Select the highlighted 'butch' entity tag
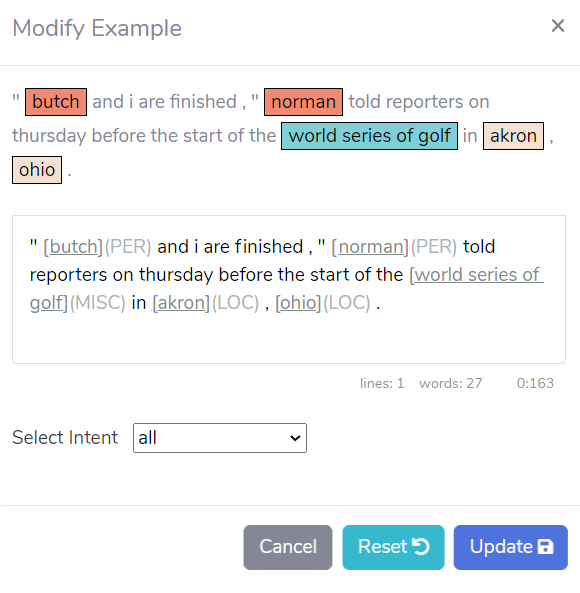The height and width of the screenshot is (593, 580). pos(56,102)
